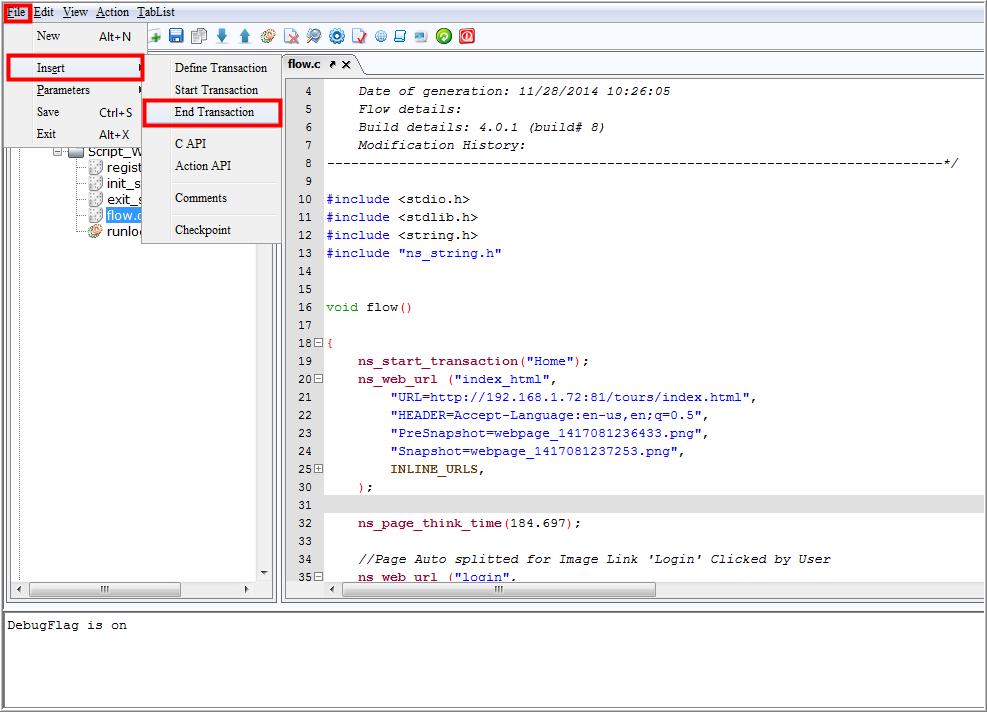Viewport: 987px width, 712px height.
Task: Collapse the fold marker at line 35
Action: [319, 576]
